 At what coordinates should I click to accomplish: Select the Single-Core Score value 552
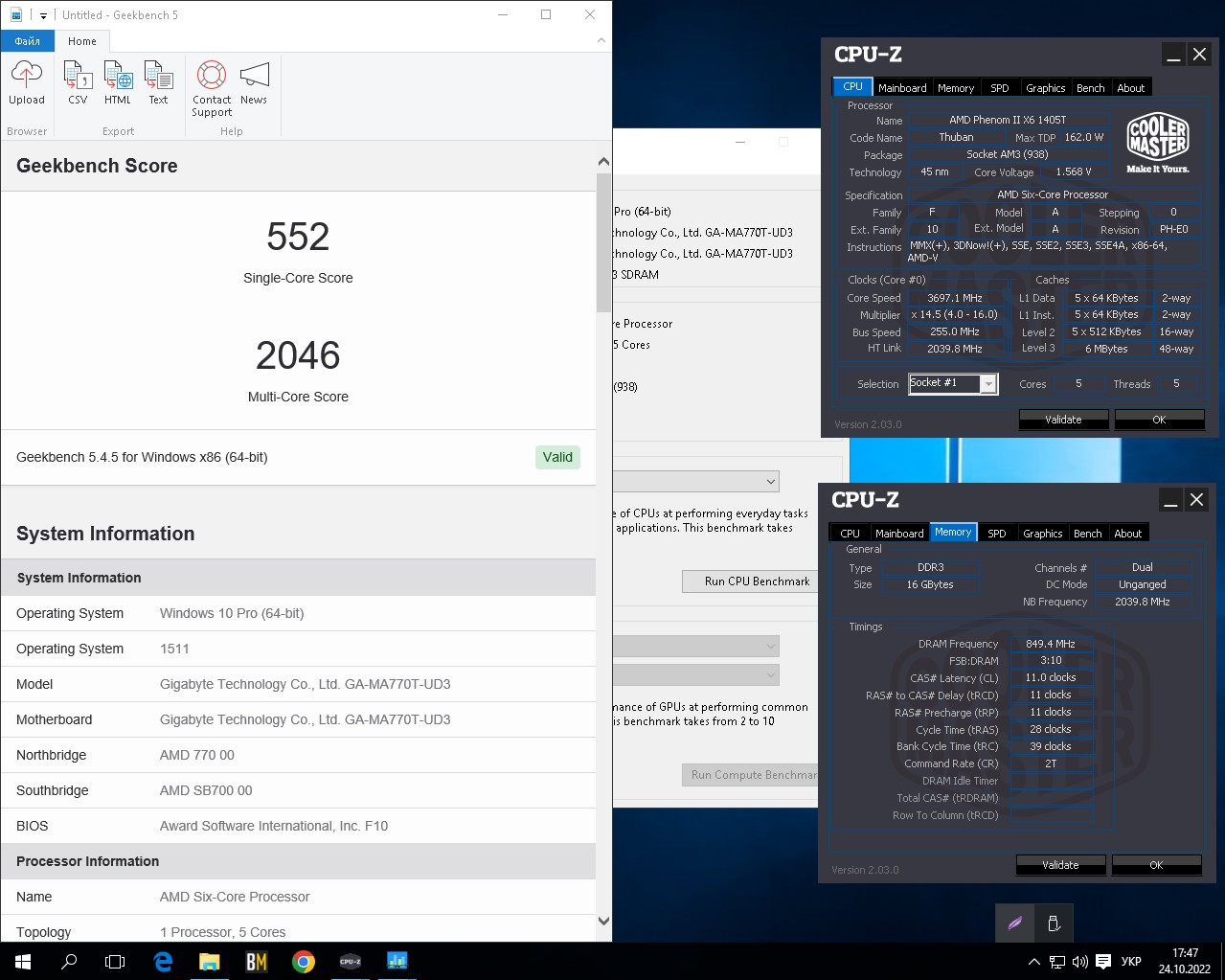[x=298, y=237]
